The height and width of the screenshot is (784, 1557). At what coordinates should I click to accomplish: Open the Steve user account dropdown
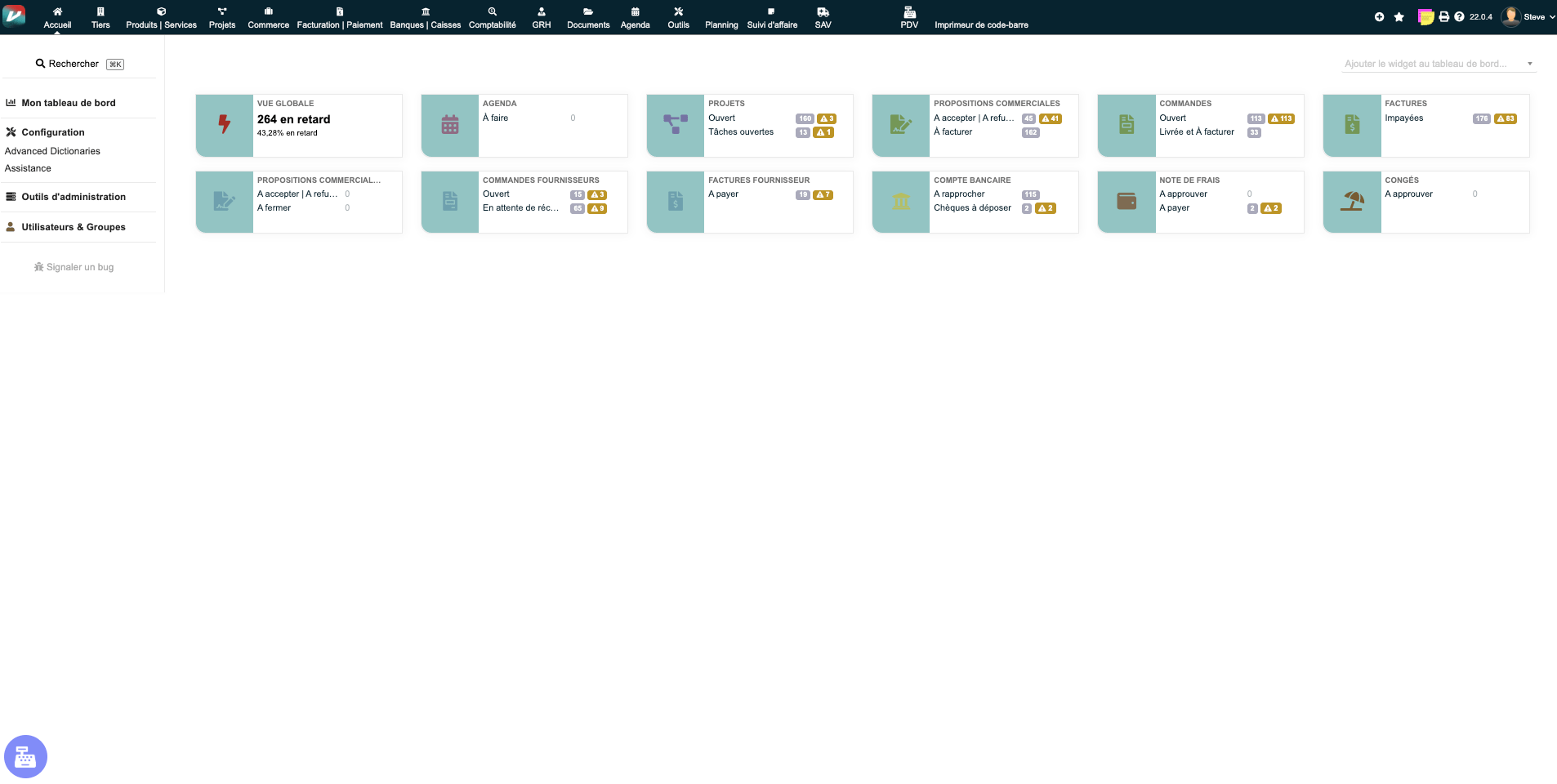[x=1528, y=17]
